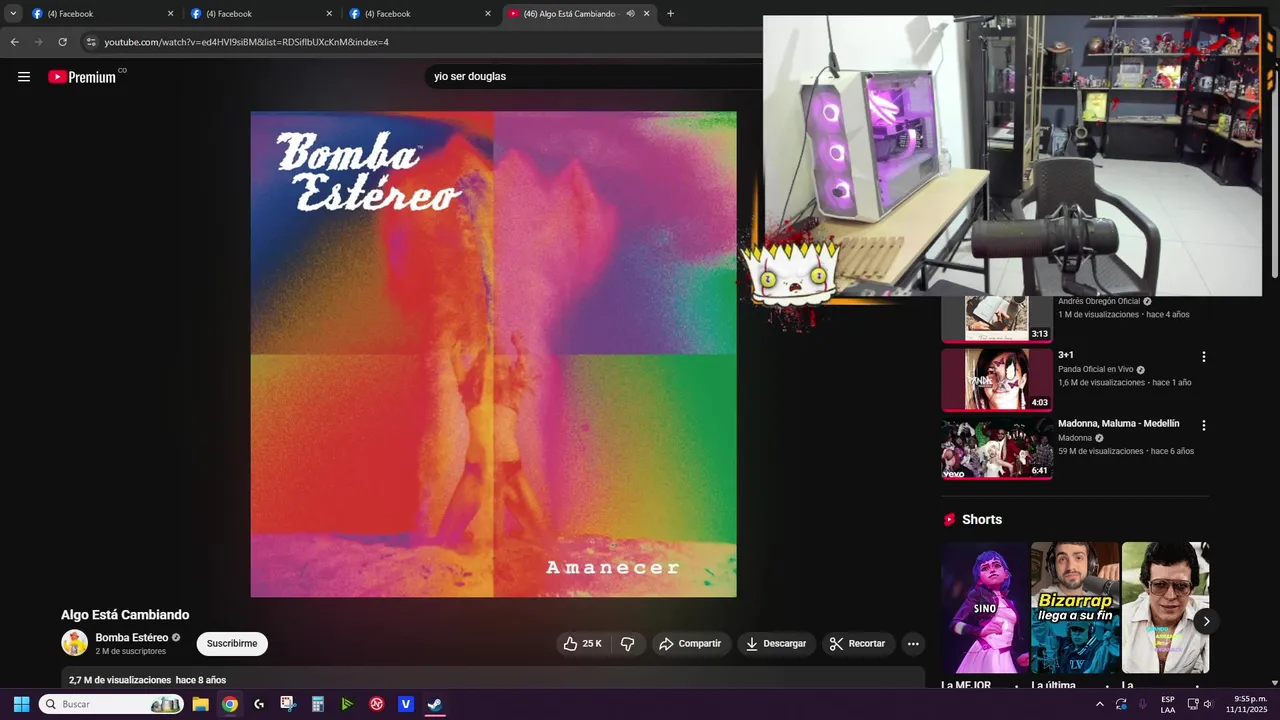Mute the tab using its speaker icon
The height and width of the screenshot is (720, 1280).
click(x=630, y=14)
